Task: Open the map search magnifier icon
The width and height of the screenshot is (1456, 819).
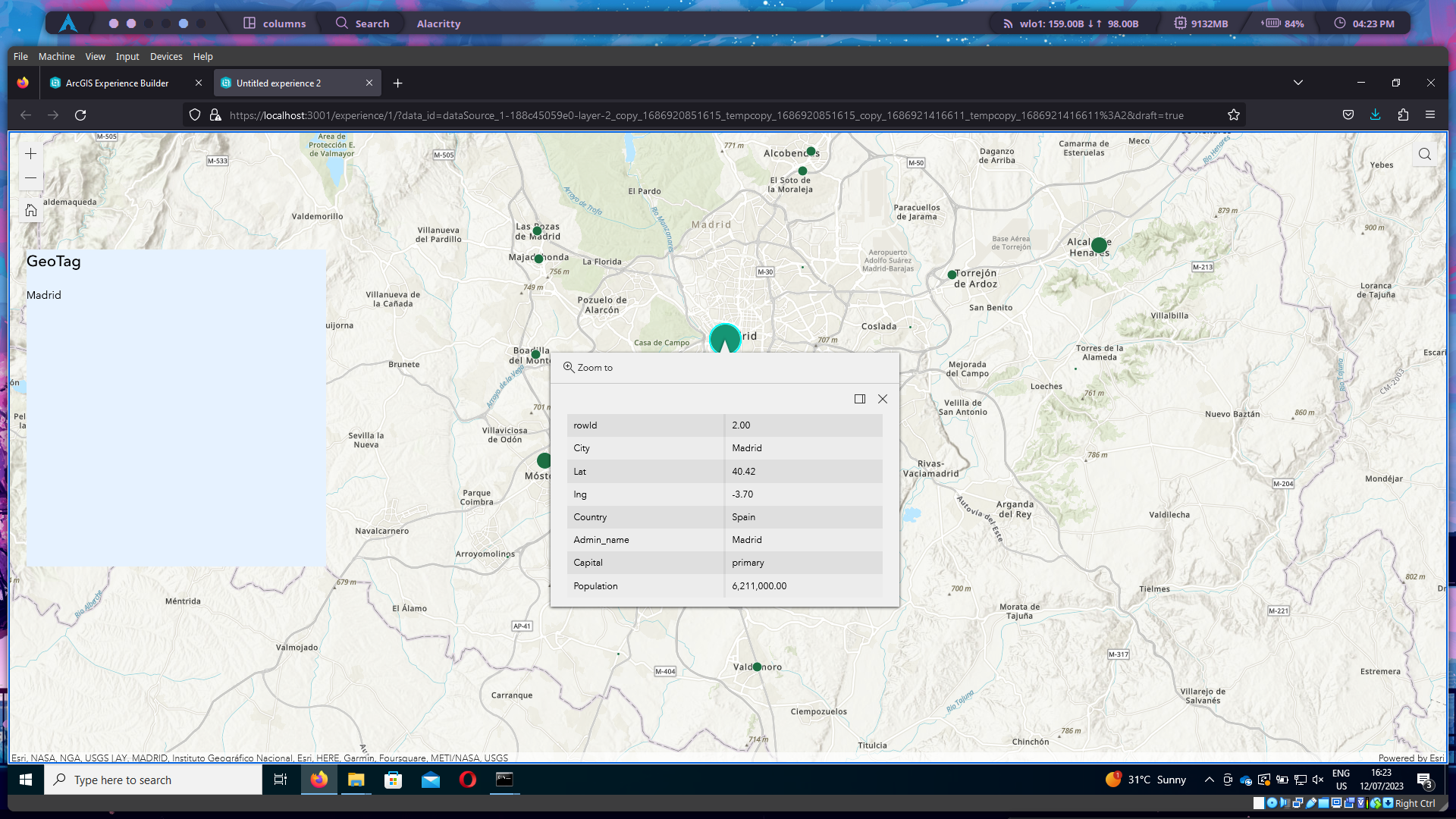Action: click(1425, 154)
